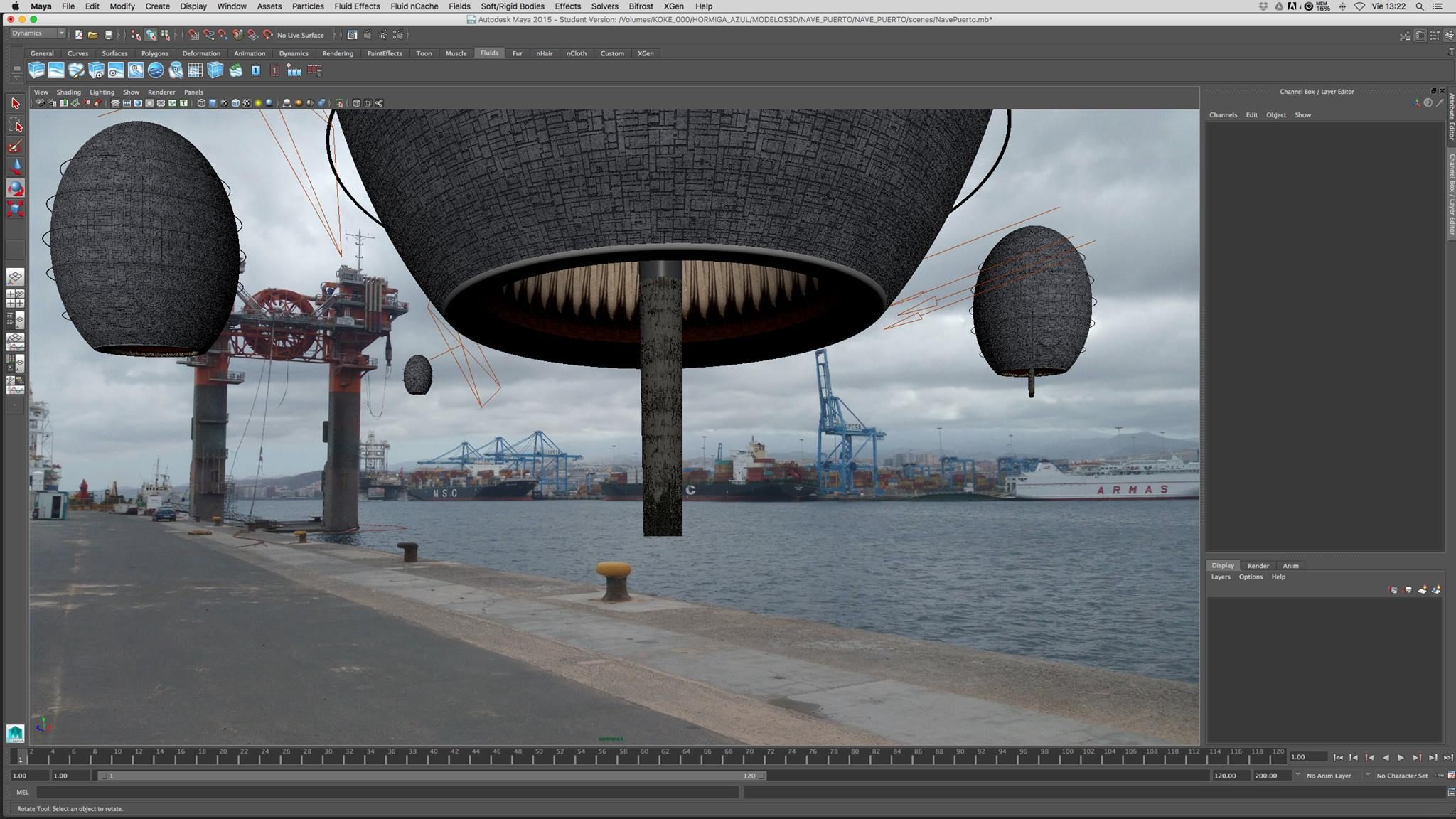Switch to the nCloth shelf tab

point(577,53)
